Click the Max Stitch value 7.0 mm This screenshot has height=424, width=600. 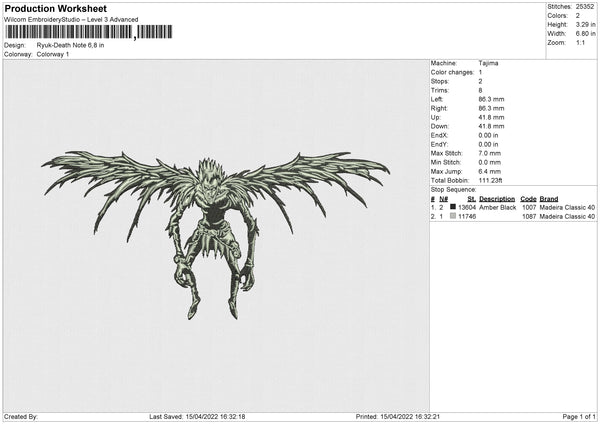[490, 153]
